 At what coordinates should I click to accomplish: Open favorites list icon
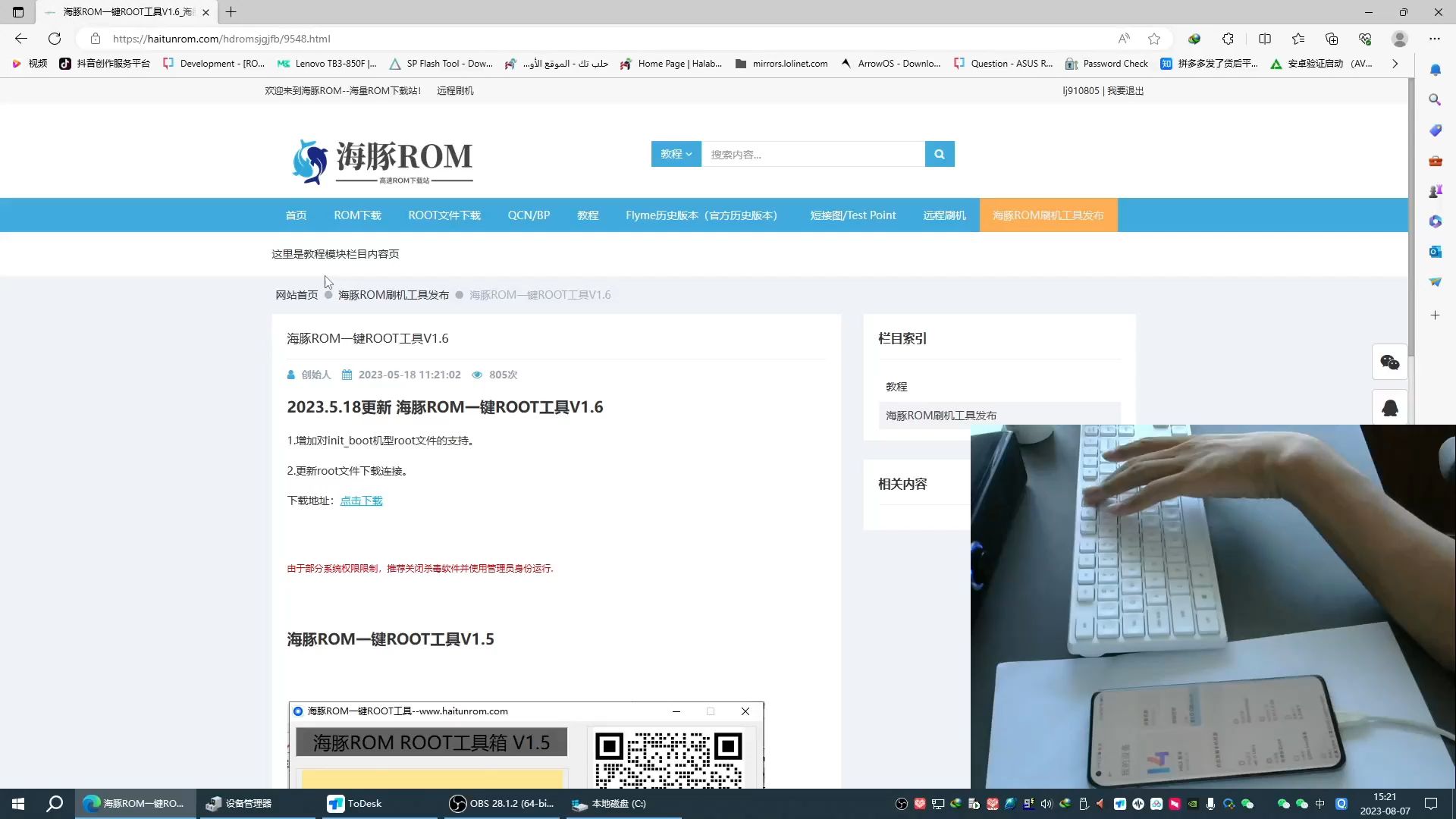(1298, 39)
